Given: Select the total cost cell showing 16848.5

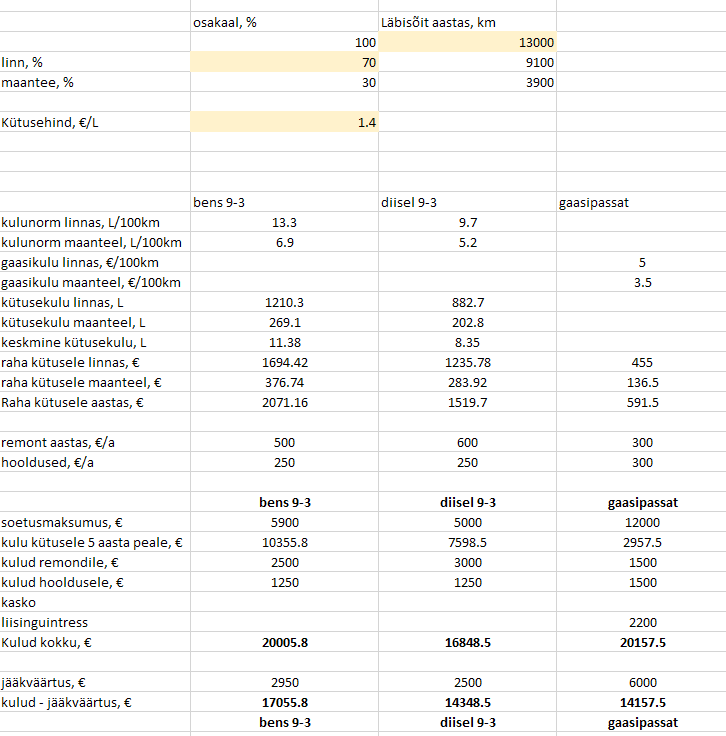Looking at the screenshot, I should [467, 642].
